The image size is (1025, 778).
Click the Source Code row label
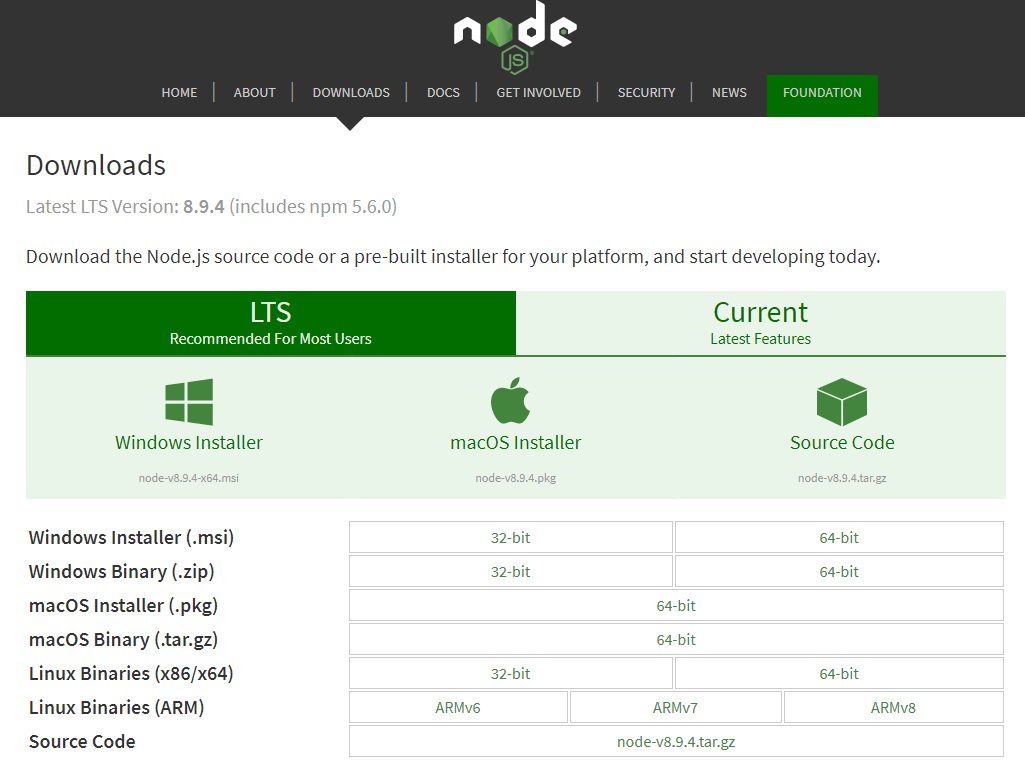point(82,741)
